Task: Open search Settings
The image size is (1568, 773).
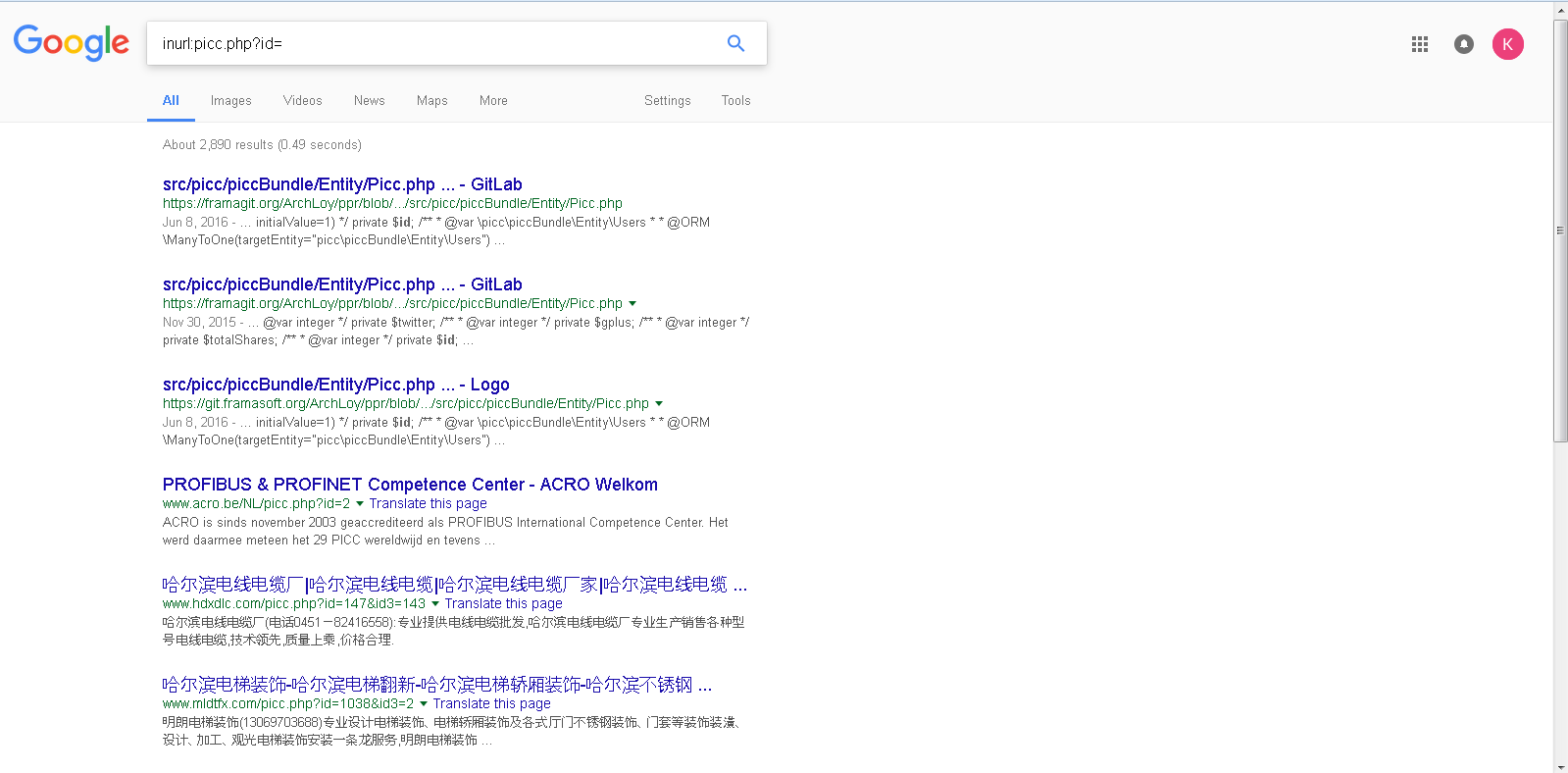Action: coord(667,100)
